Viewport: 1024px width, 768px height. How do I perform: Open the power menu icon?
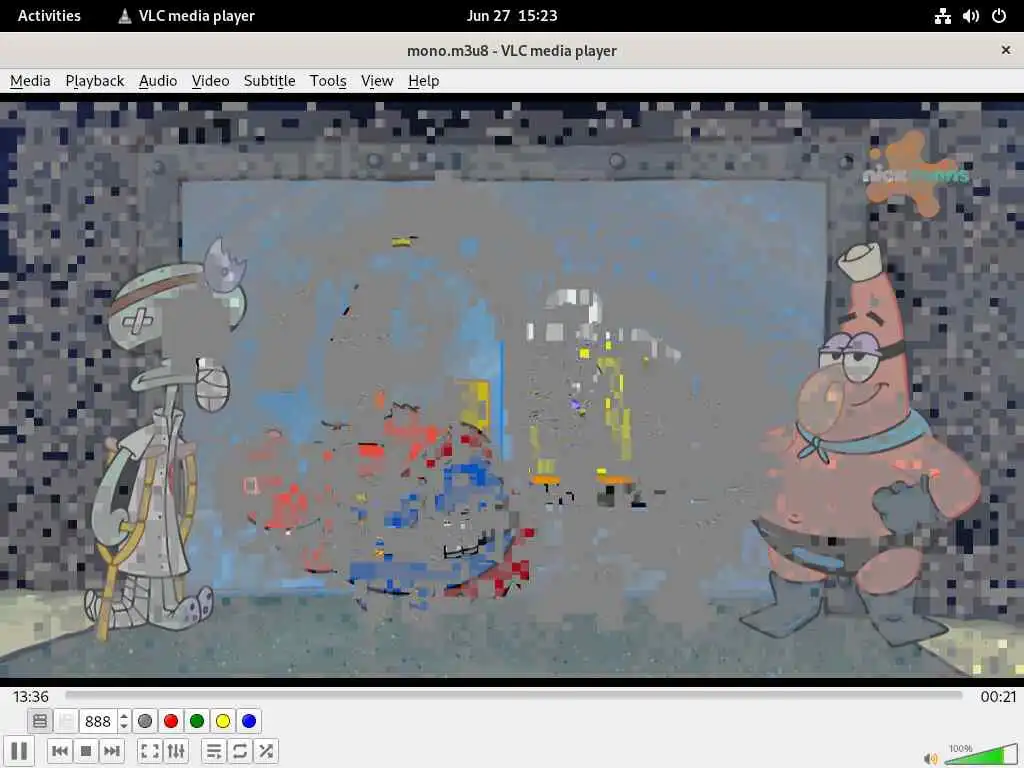click(999, 16)
